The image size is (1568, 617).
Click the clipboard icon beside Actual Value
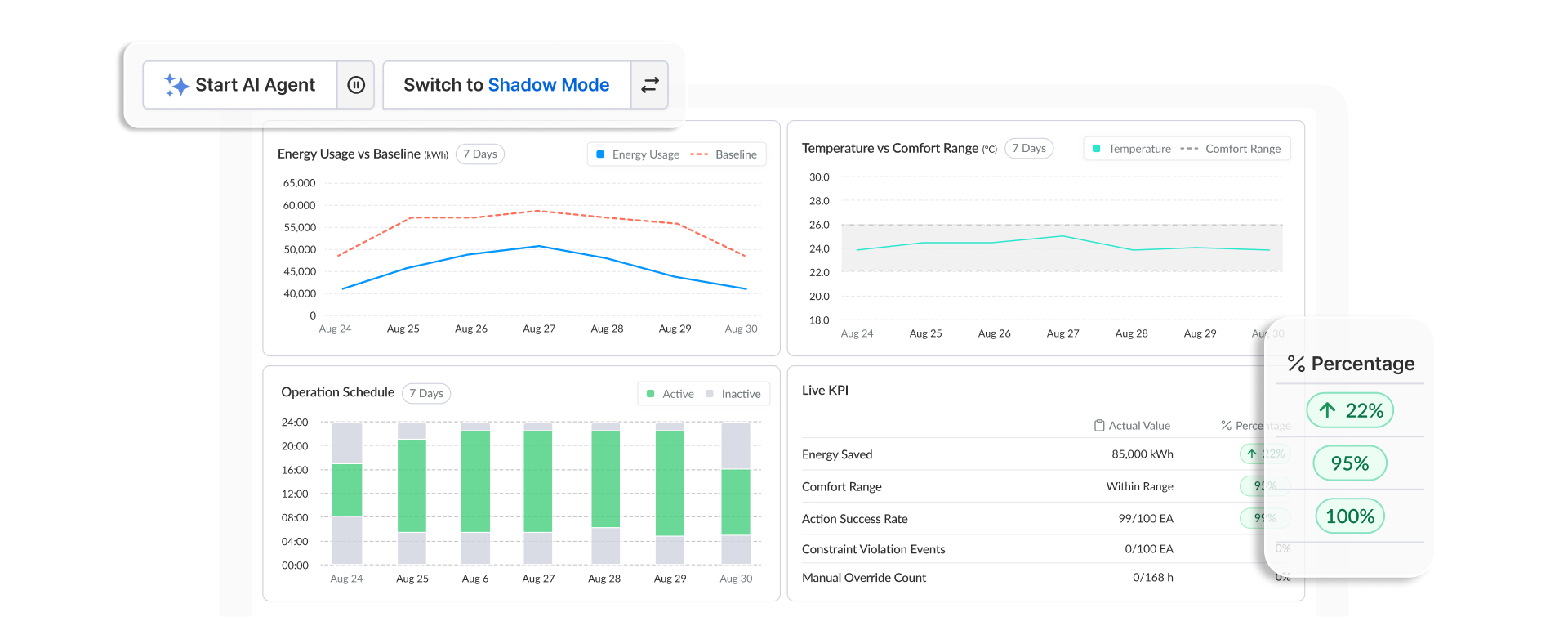tap(1099, 426)
